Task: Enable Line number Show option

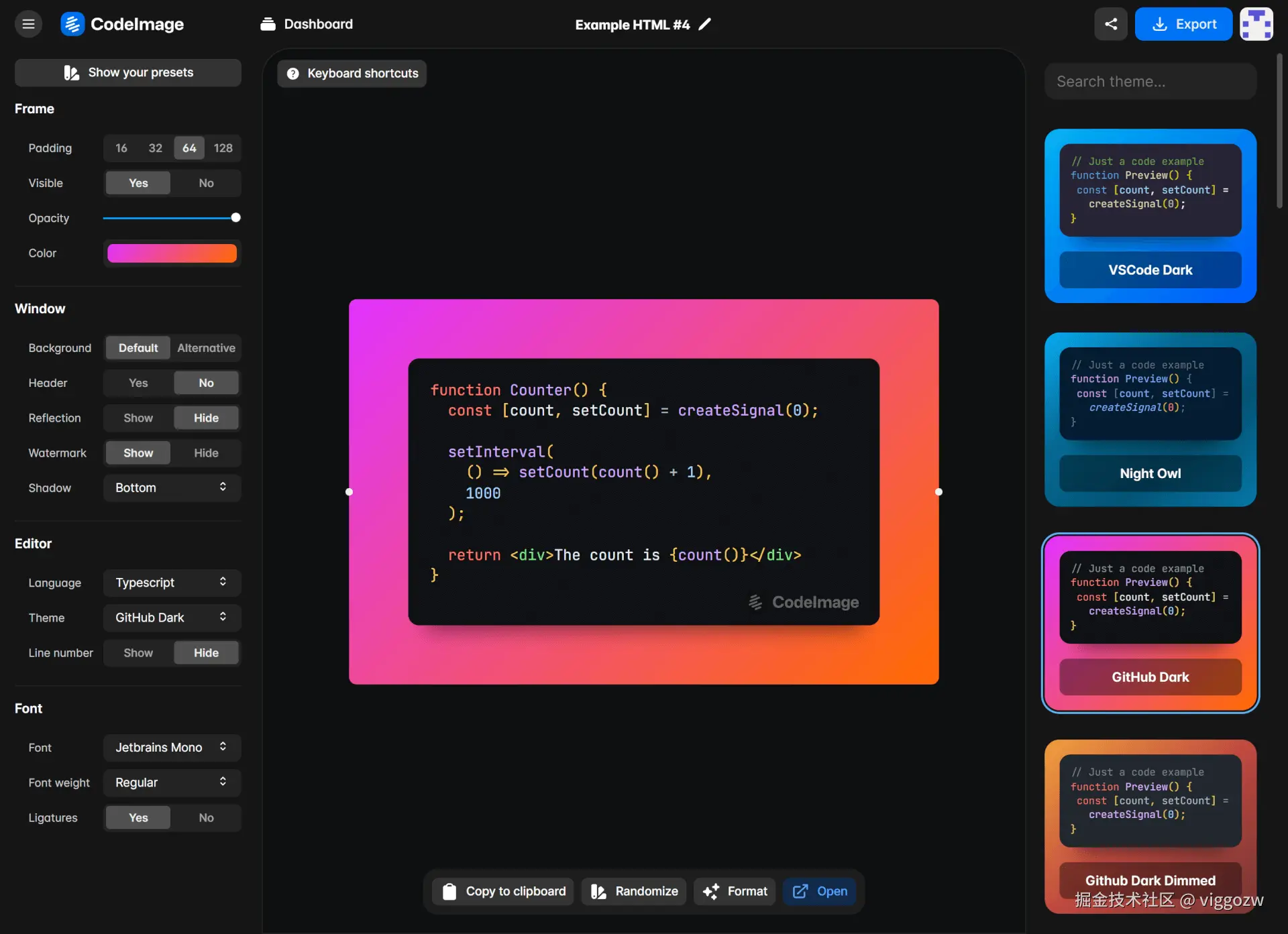Action: (138, 652)
